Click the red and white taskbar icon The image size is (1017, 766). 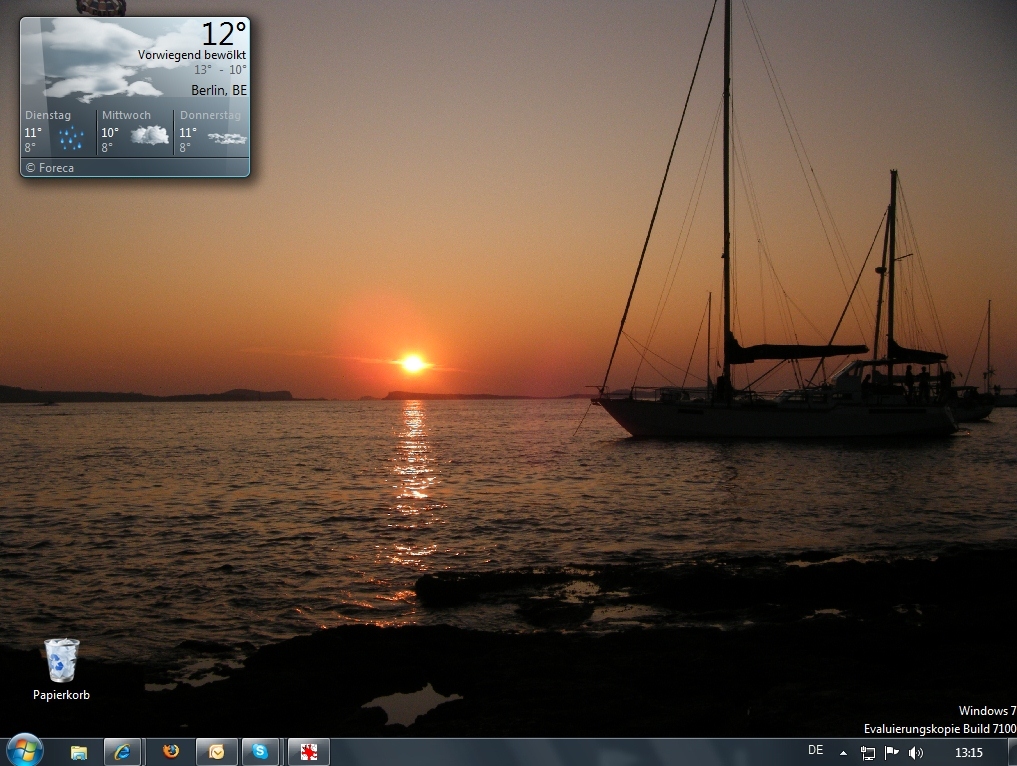coord(309,751)
